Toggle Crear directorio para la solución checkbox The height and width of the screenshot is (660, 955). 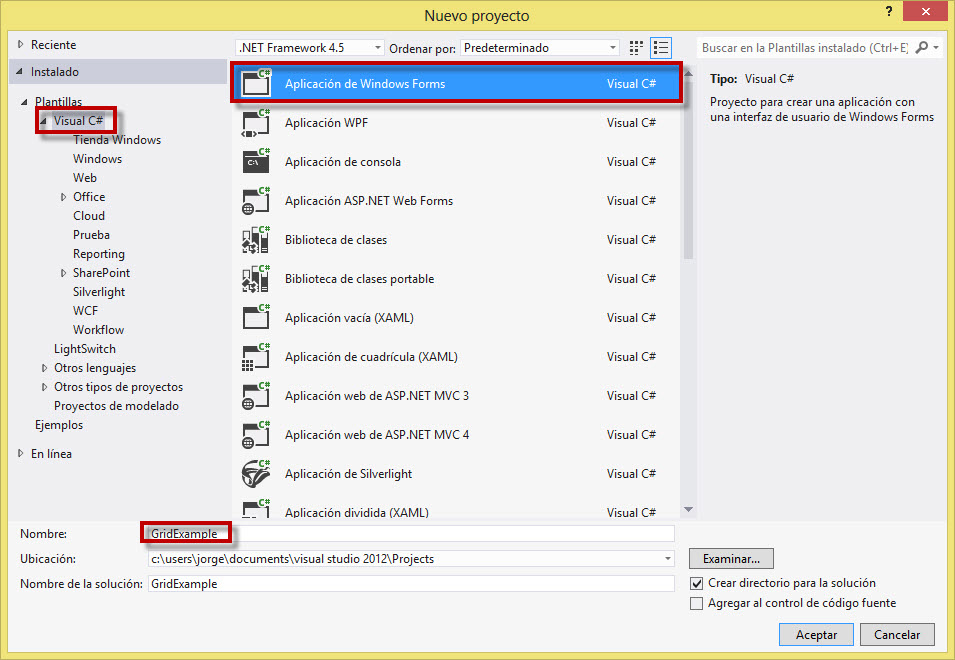coord(696,583)
